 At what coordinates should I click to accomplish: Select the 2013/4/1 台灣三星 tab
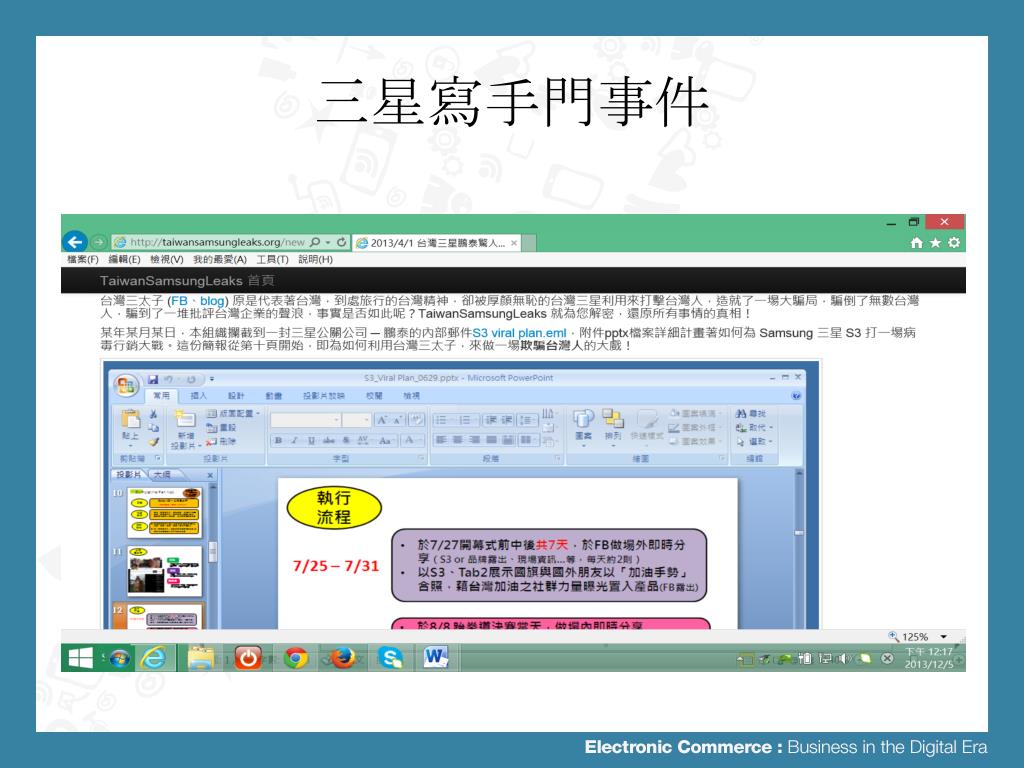click(x=436, y=243)
